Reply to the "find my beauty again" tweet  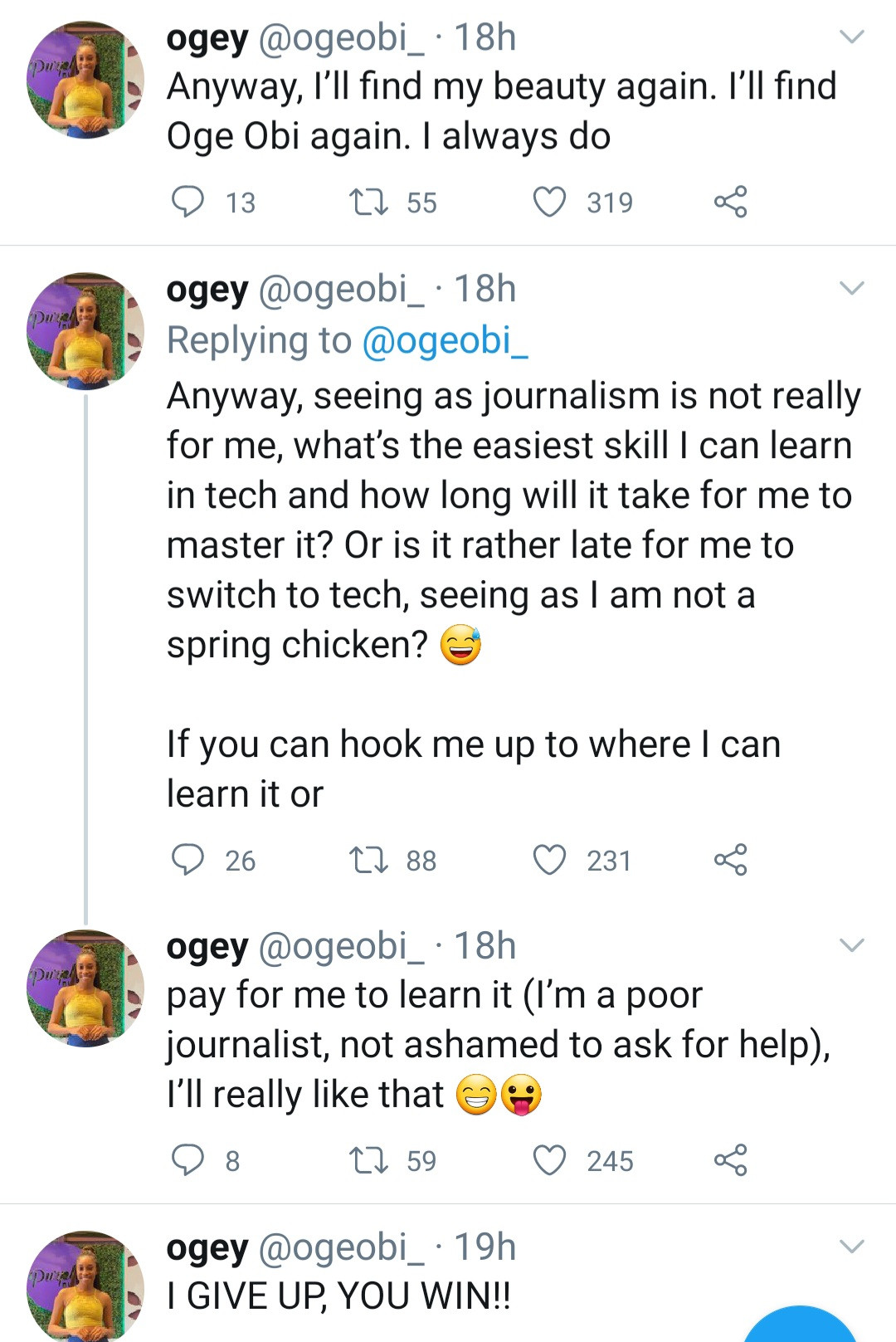pos(187,202)
